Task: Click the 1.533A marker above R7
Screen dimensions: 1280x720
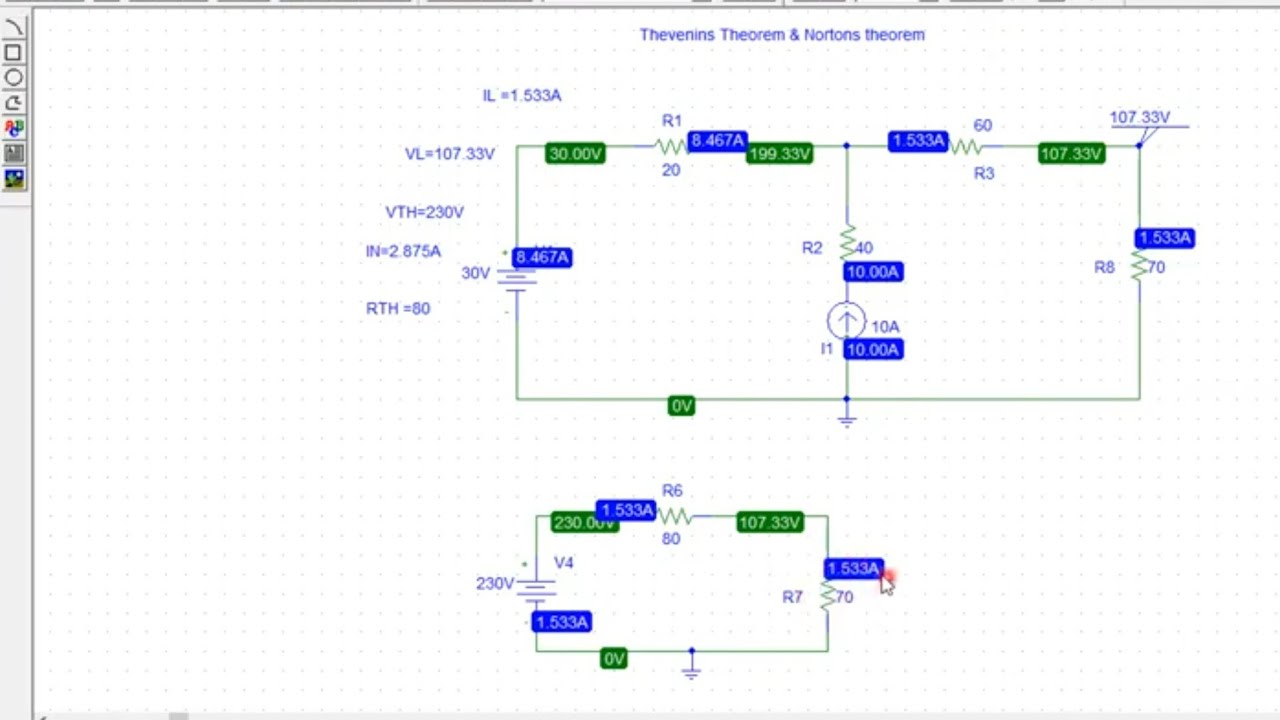Action: pyautogui.click(x=853, y=568)
